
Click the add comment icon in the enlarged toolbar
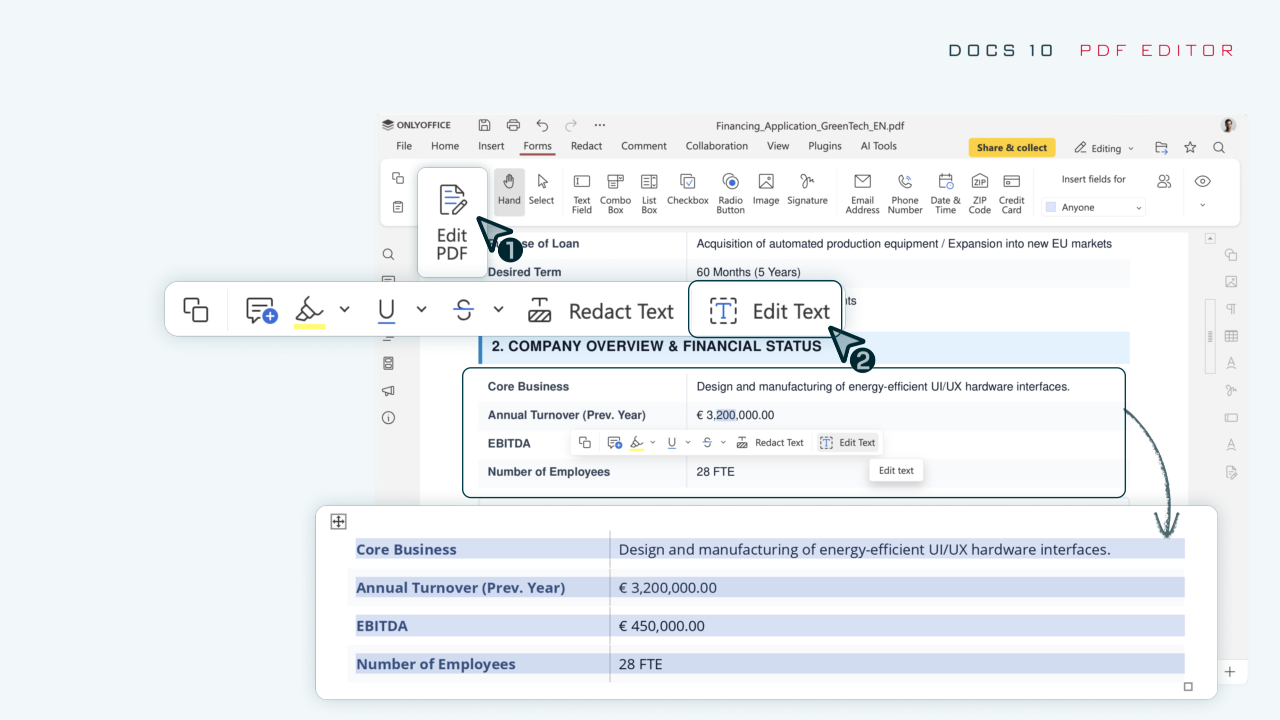tap(261, 311)
